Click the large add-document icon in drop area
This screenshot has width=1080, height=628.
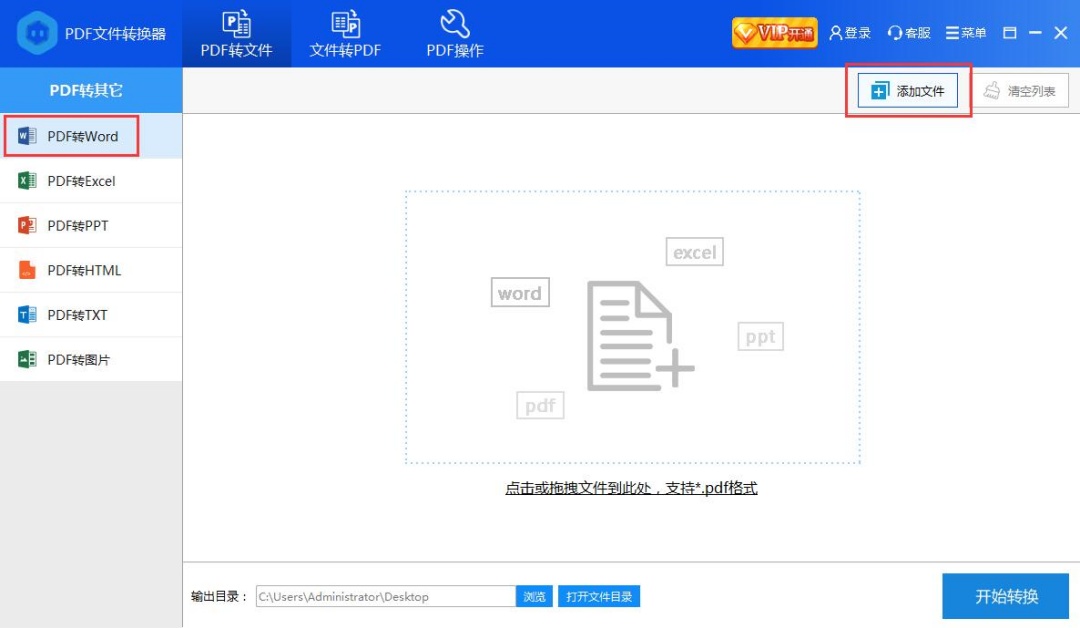[x=640, y=336]
